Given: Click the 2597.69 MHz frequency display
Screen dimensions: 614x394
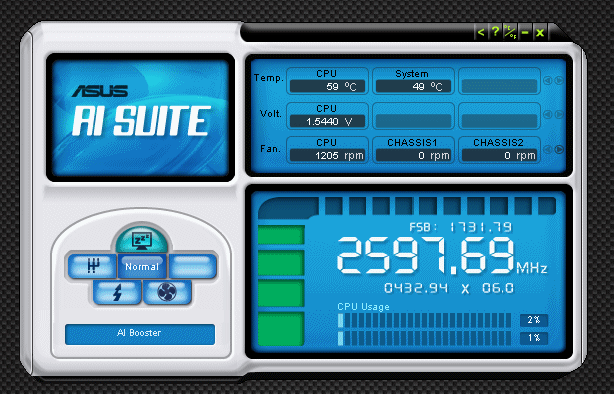Looking at the screenshot, I should 442,255.
